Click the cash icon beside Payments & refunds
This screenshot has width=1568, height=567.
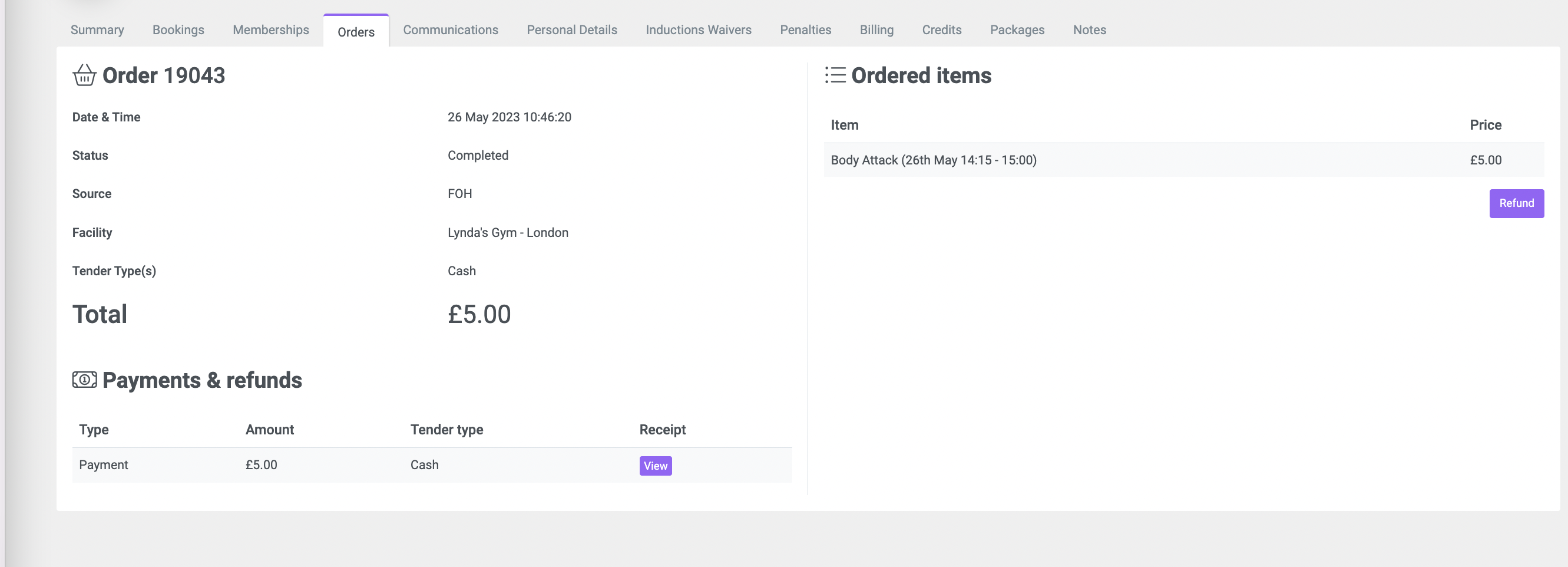point(84,380)
